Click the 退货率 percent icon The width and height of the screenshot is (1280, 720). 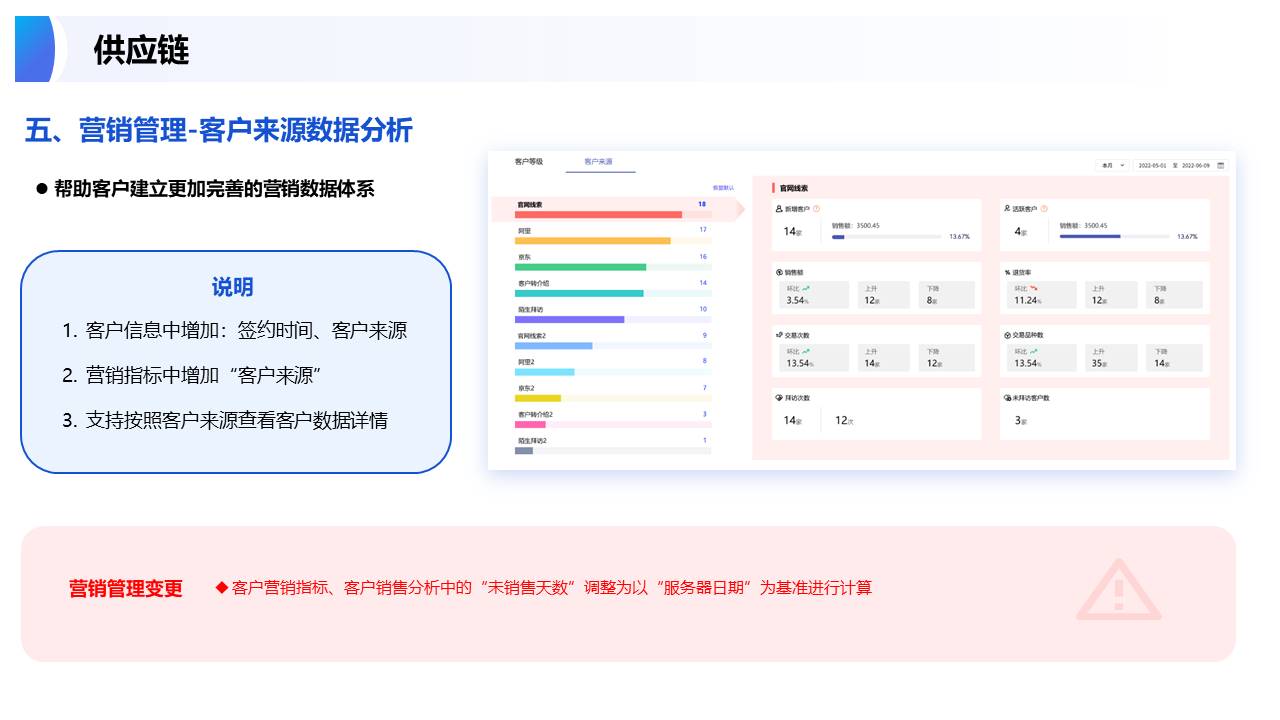(1007, 272)
